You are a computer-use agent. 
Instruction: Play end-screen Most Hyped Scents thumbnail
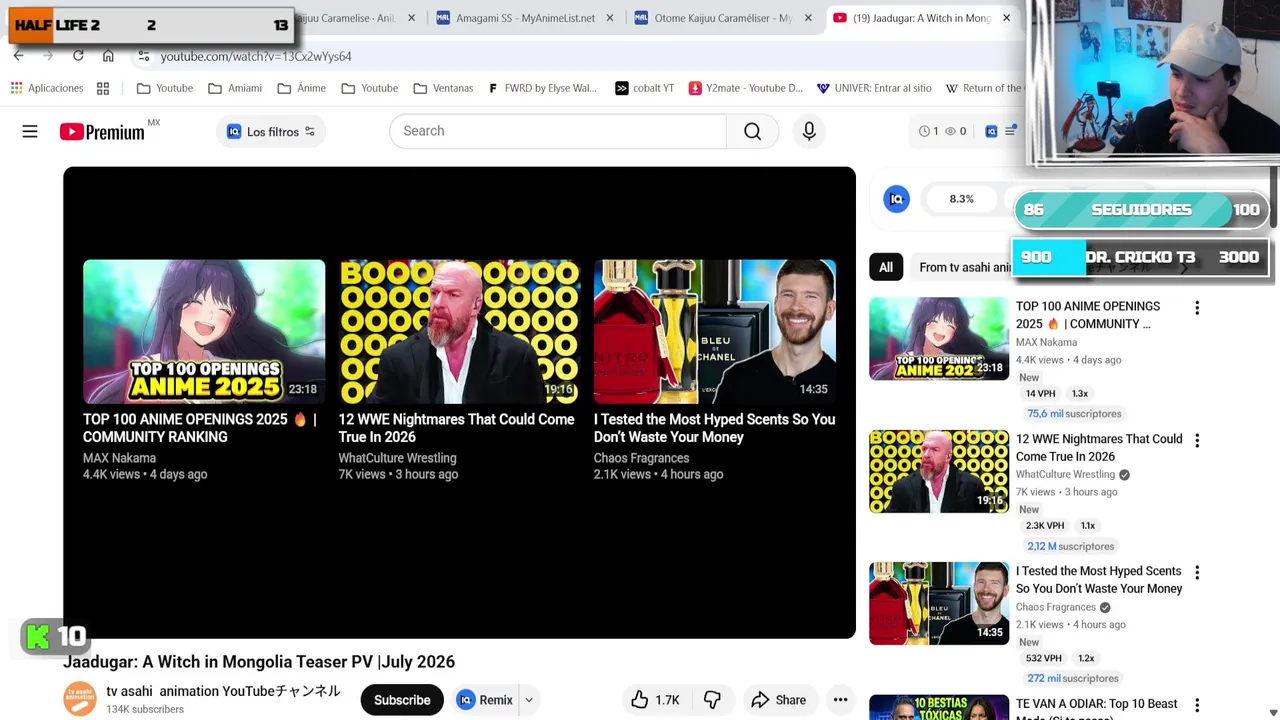(714, 332)
